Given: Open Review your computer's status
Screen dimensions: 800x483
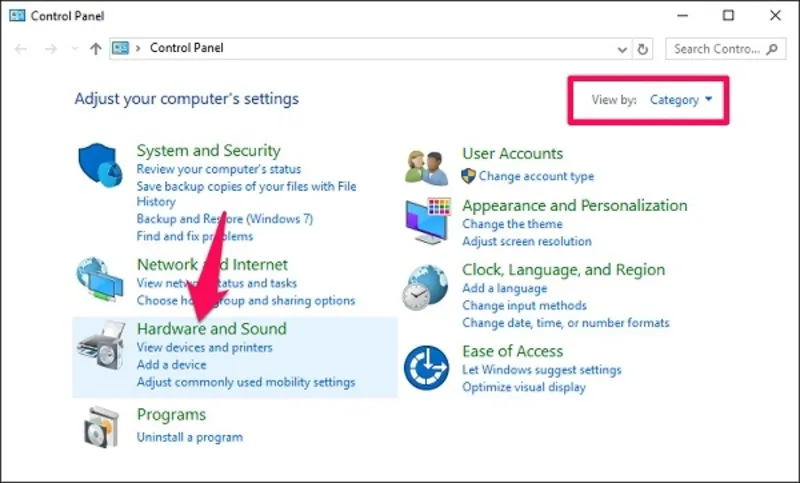Looking at the screenshot, I should point(218,169).
